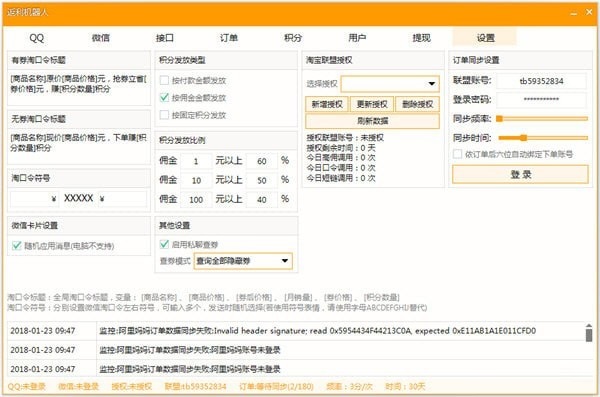Image resolution: width=600 pixels, height=397 pixels.
Task: Click the 刷新数据 button
Action: (372, 121)
